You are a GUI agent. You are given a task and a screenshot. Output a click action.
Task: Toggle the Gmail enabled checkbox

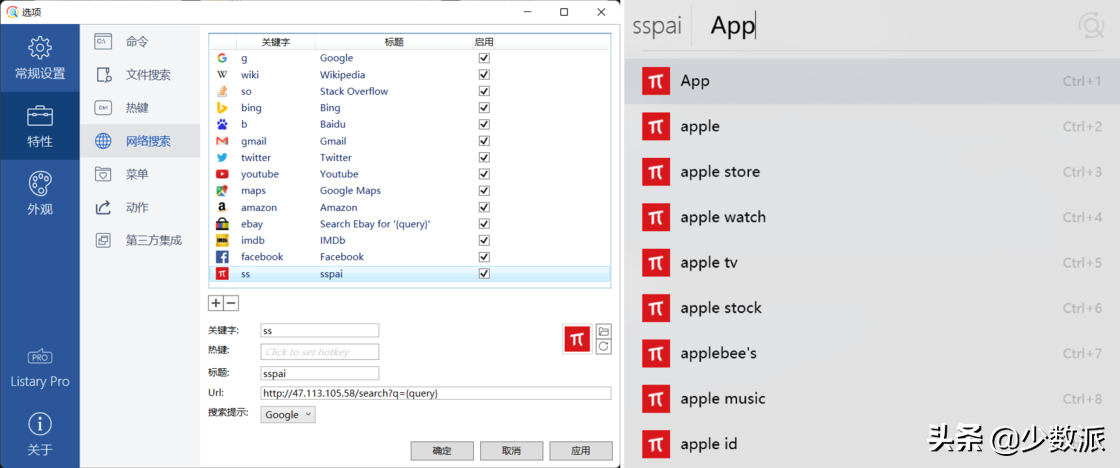[x=484, y=141]
